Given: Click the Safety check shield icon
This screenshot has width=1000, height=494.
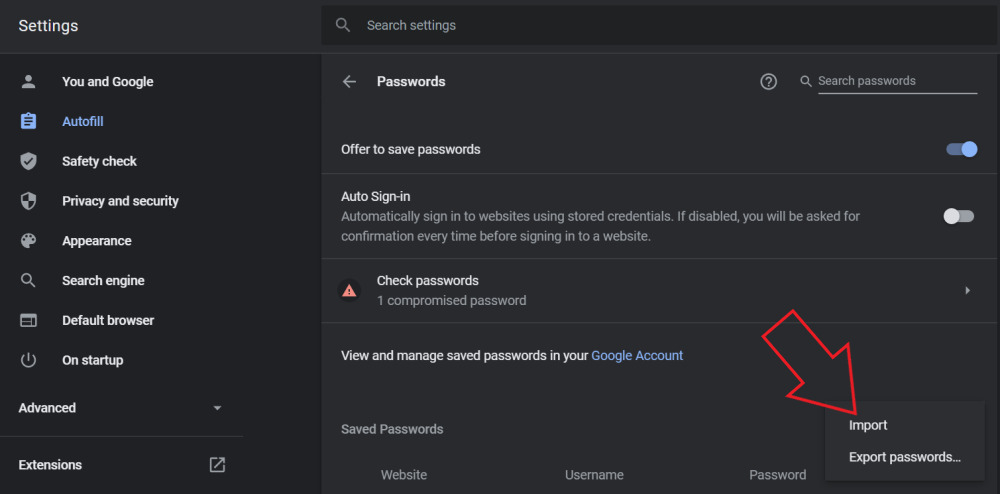Looking at the screenshot, I should pyautogui.click(x=28, y=161).
